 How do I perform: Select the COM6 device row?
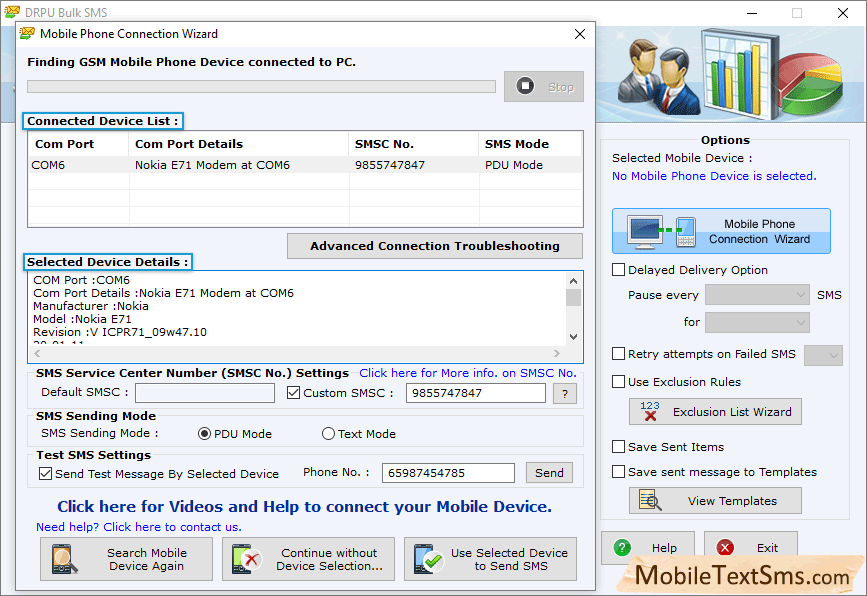pos(305,165)
